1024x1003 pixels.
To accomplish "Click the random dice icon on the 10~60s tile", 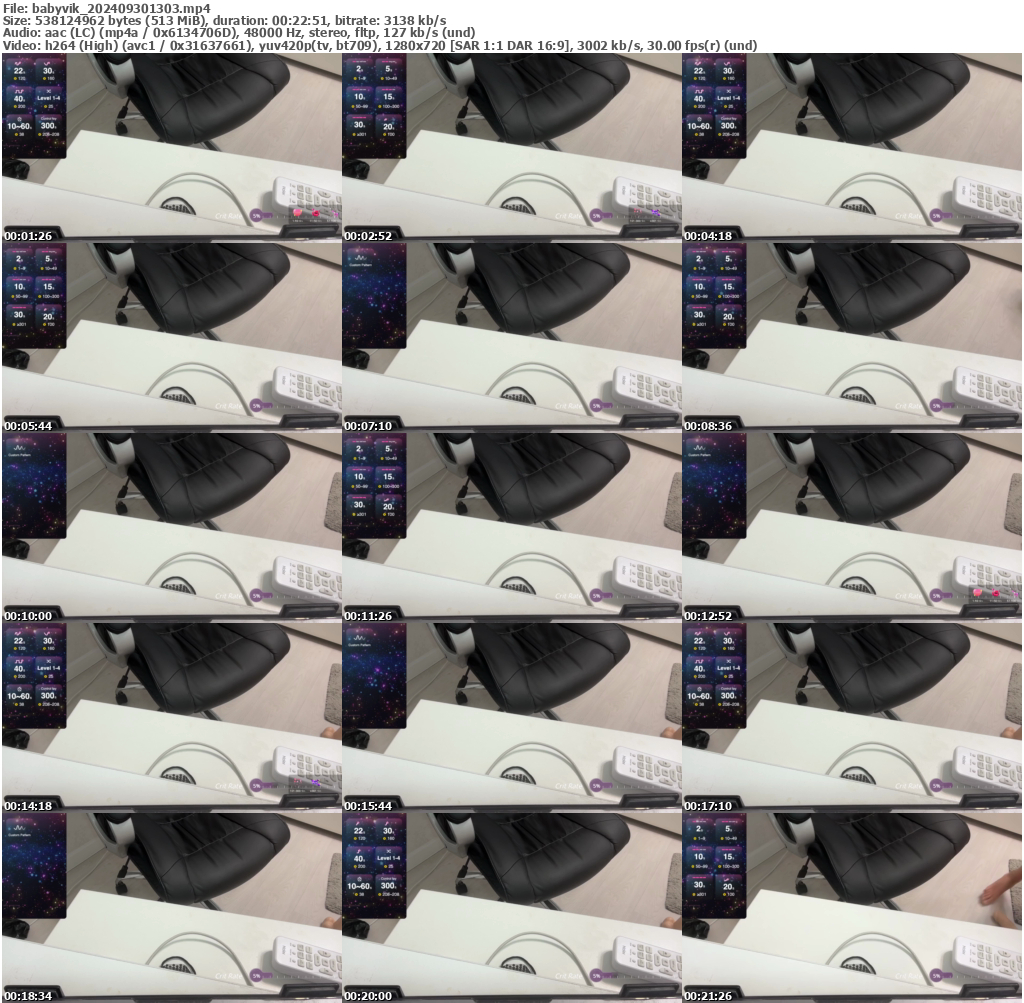I will tap(19, 120).
